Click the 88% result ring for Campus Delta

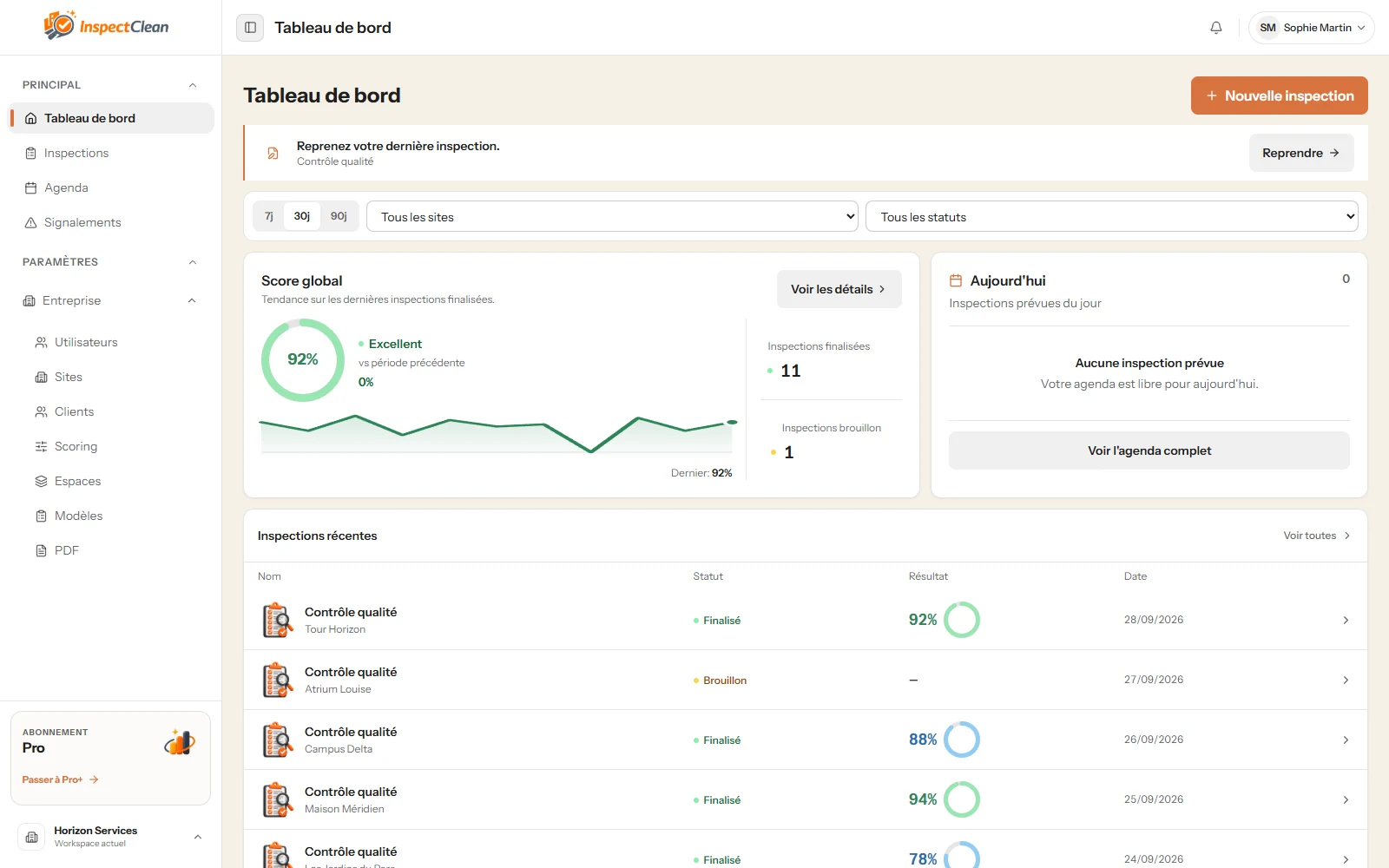(962, 740)
